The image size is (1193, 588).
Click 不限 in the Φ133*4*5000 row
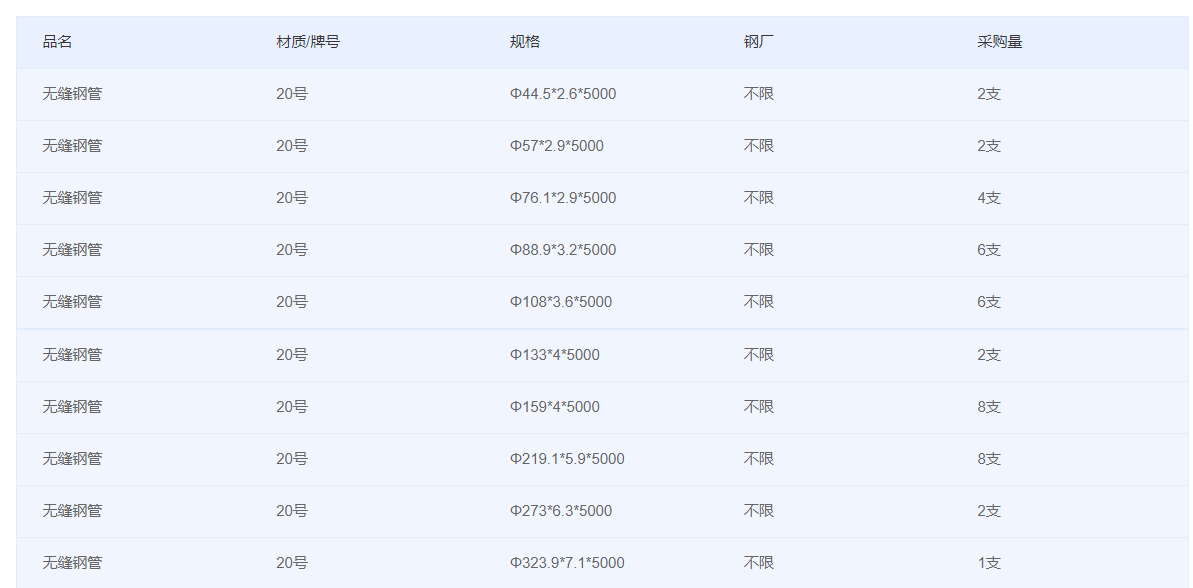(x=759, y=355)
